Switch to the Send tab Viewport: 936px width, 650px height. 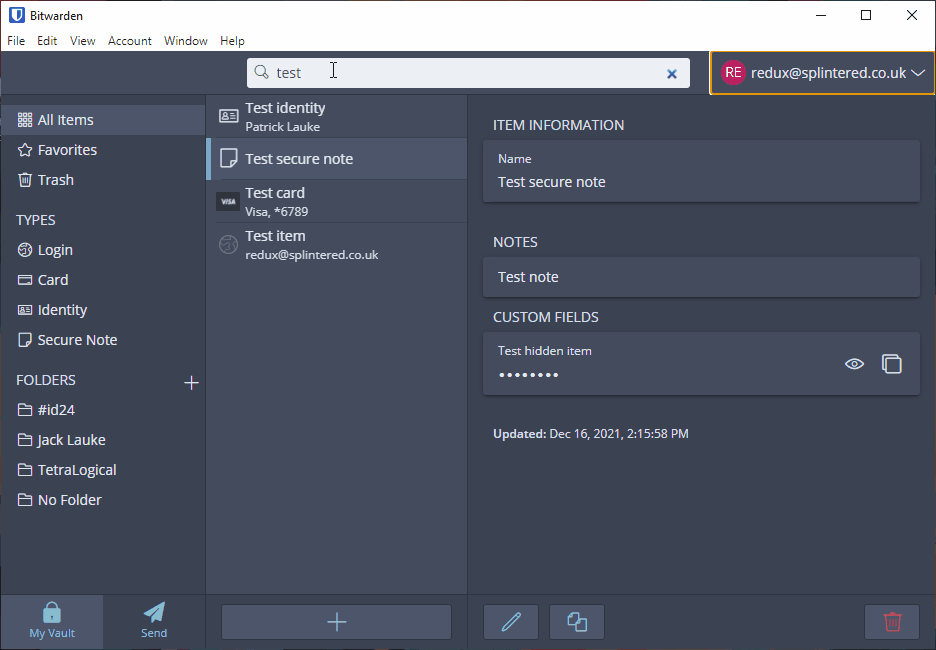(154, 621)
